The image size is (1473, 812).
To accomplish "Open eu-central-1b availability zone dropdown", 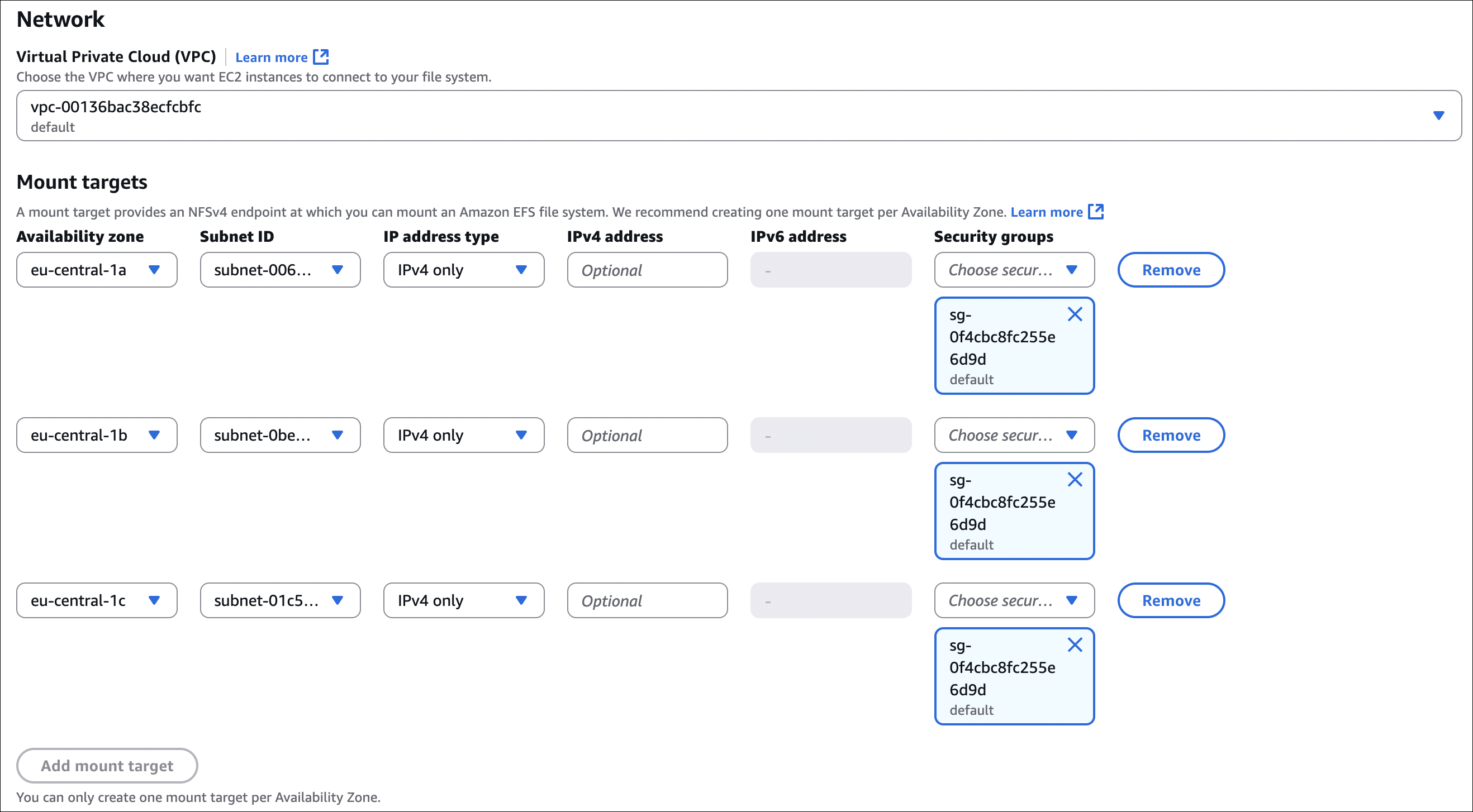I will [x=96, y=435].
